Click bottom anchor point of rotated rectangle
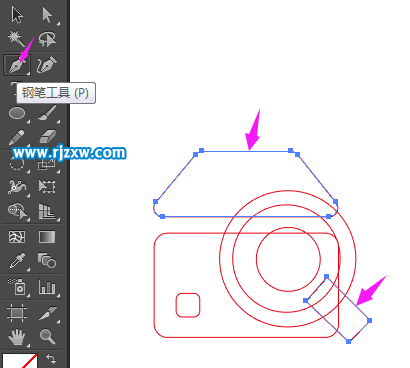Screen dimensions: 410x368 [348, 341]
